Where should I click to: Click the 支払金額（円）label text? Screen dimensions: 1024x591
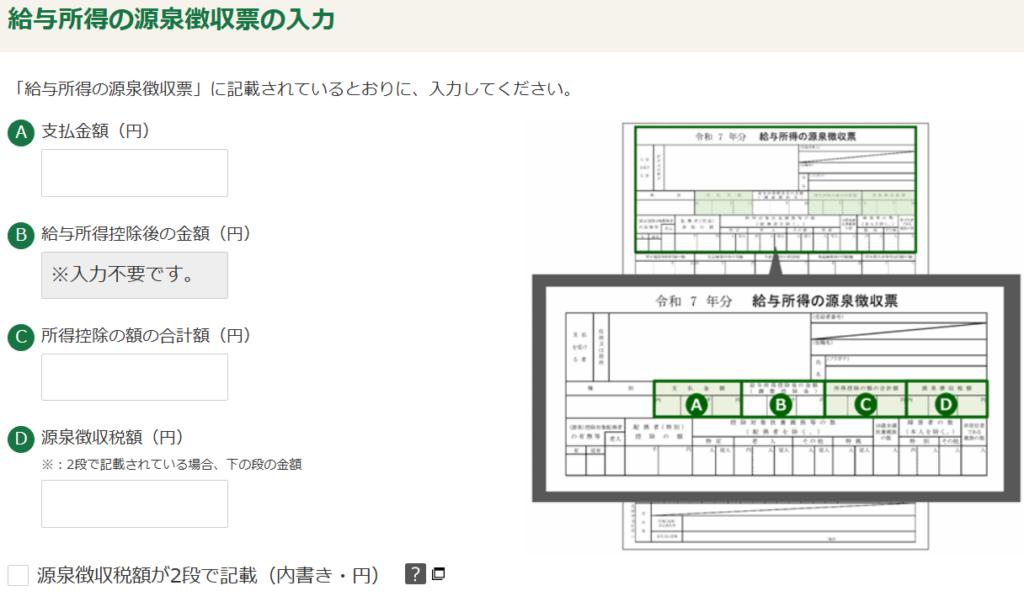[x=96, y=131]
